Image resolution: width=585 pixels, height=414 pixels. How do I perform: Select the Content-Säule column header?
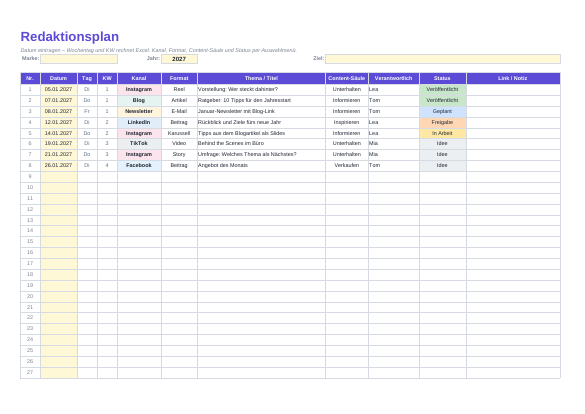coord(347,78)
